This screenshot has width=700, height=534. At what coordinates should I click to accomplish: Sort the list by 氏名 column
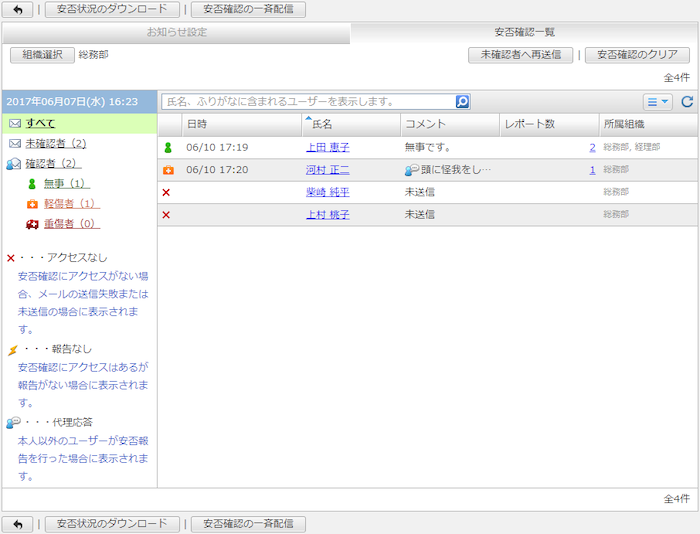tap(322, 124)
